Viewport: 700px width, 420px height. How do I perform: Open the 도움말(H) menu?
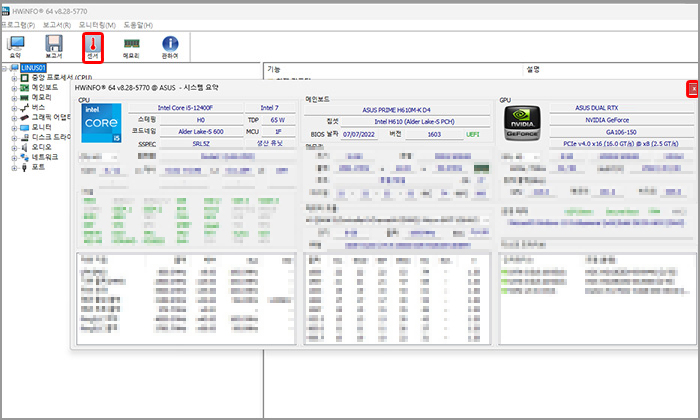[138, 25]
